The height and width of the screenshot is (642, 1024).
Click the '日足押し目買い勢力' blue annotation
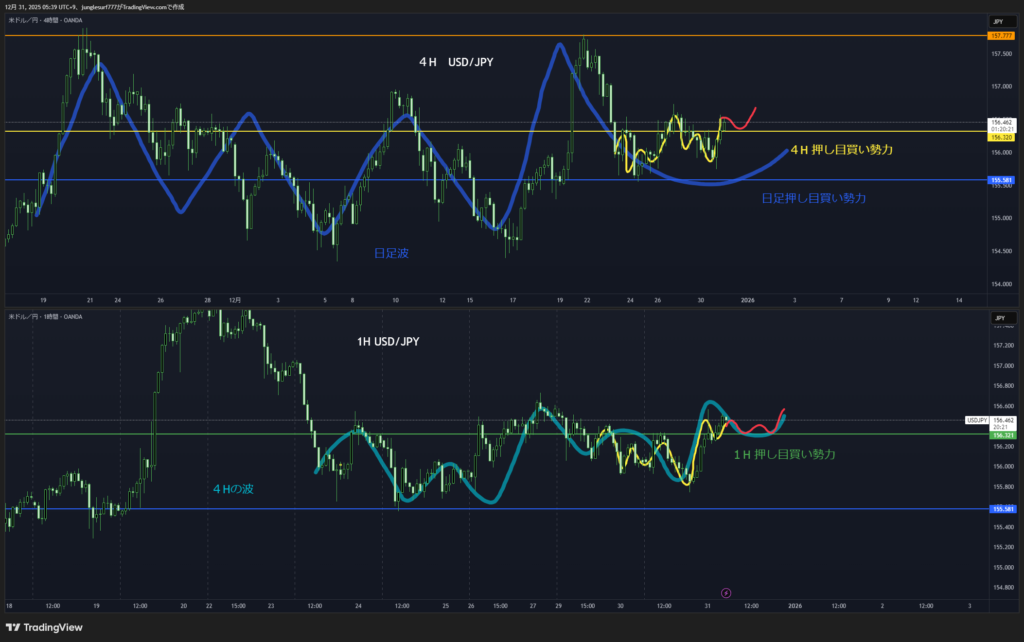(813, 199)
